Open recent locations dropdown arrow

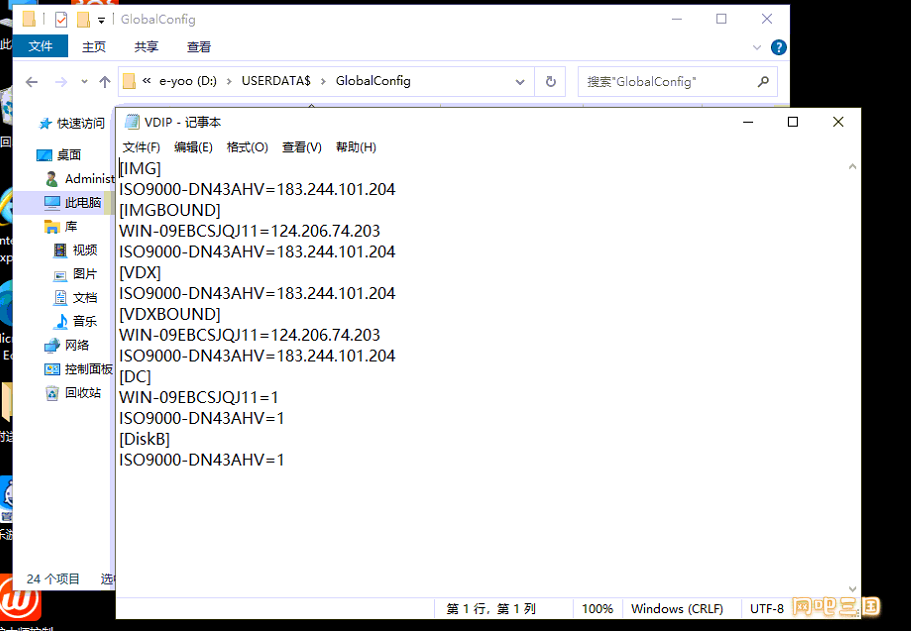pos(84,82)
